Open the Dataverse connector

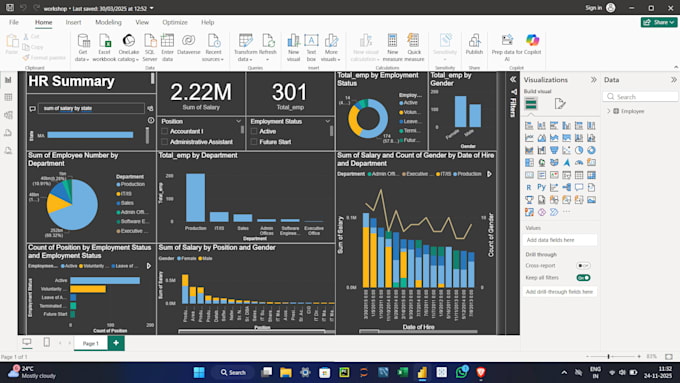189,44
